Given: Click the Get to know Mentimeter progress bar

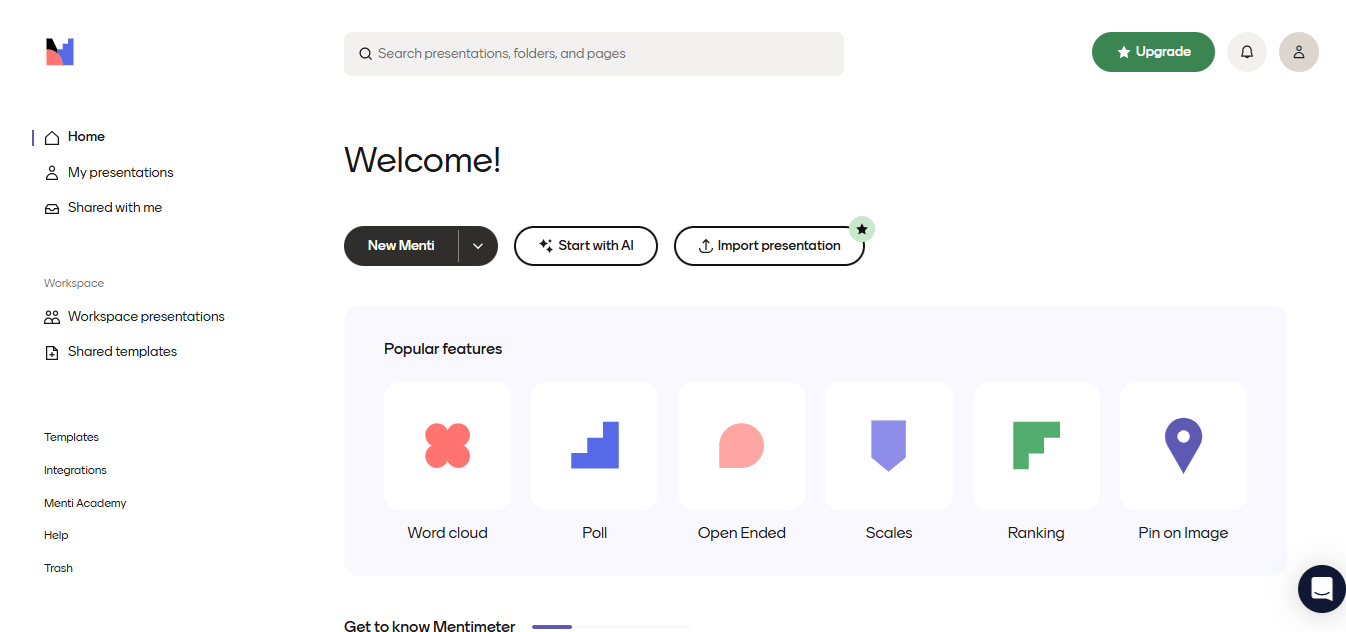Looking at the screenshot, I should (x=612, y=627).
